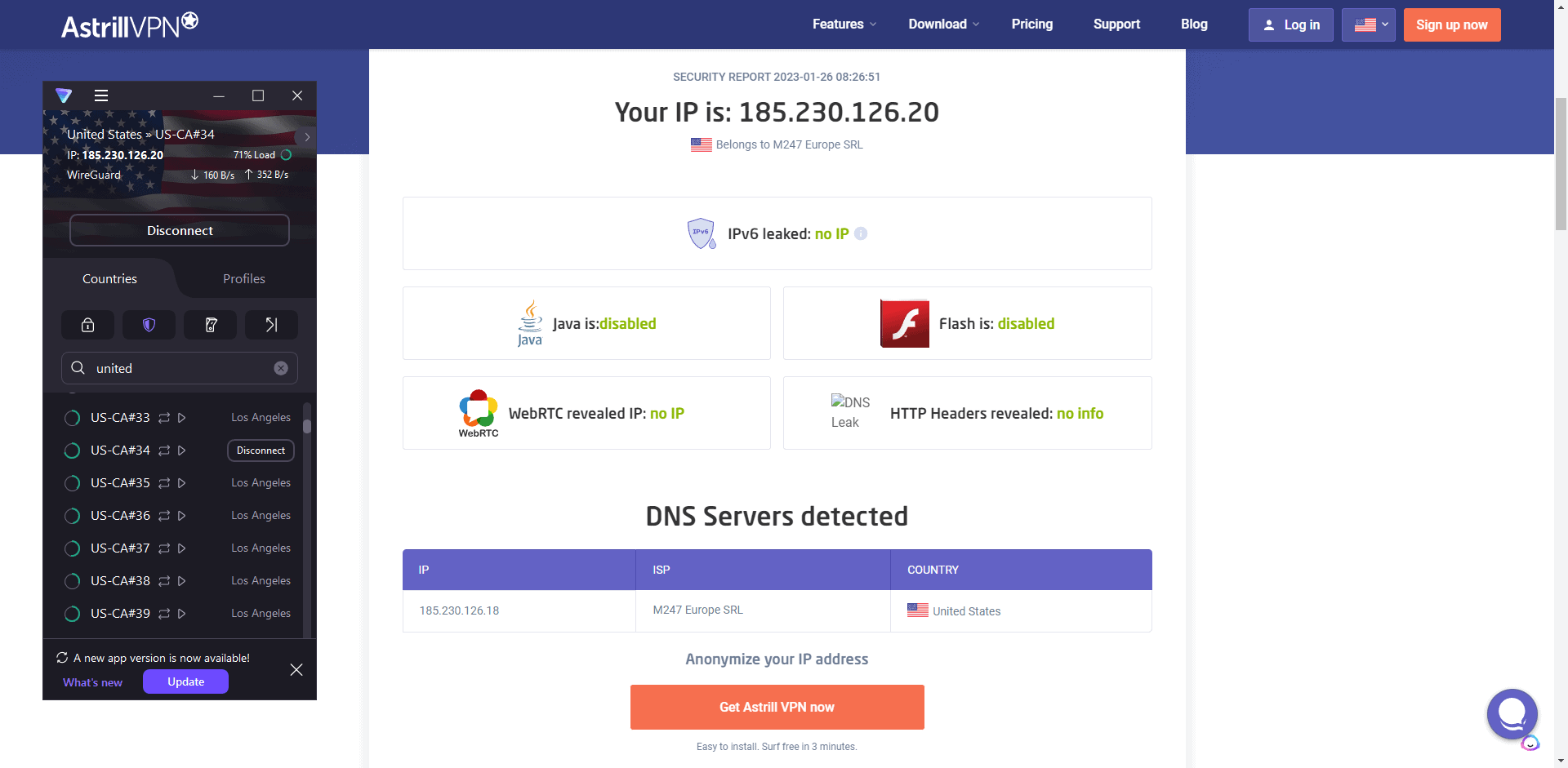Click Disconnect beside US-CA#34

(261, 451)
